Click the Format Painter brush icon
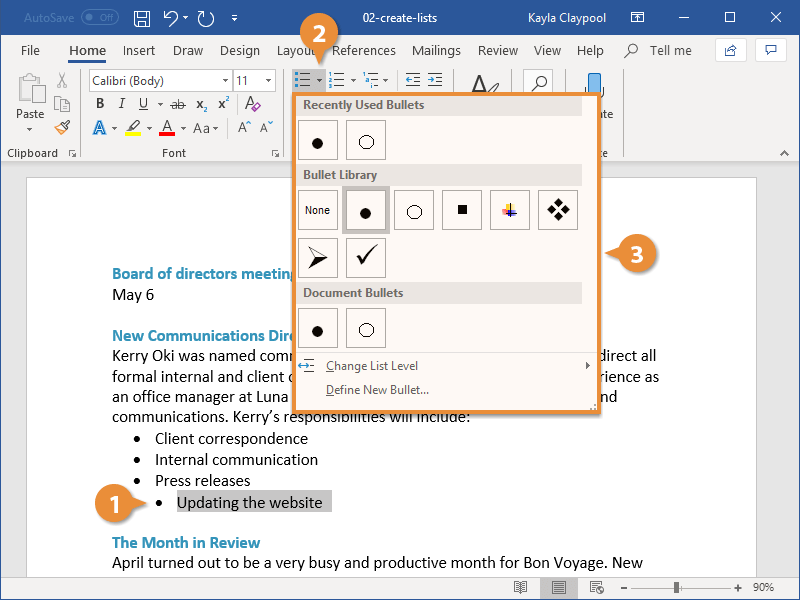800x600 pixels. point(62,127)
